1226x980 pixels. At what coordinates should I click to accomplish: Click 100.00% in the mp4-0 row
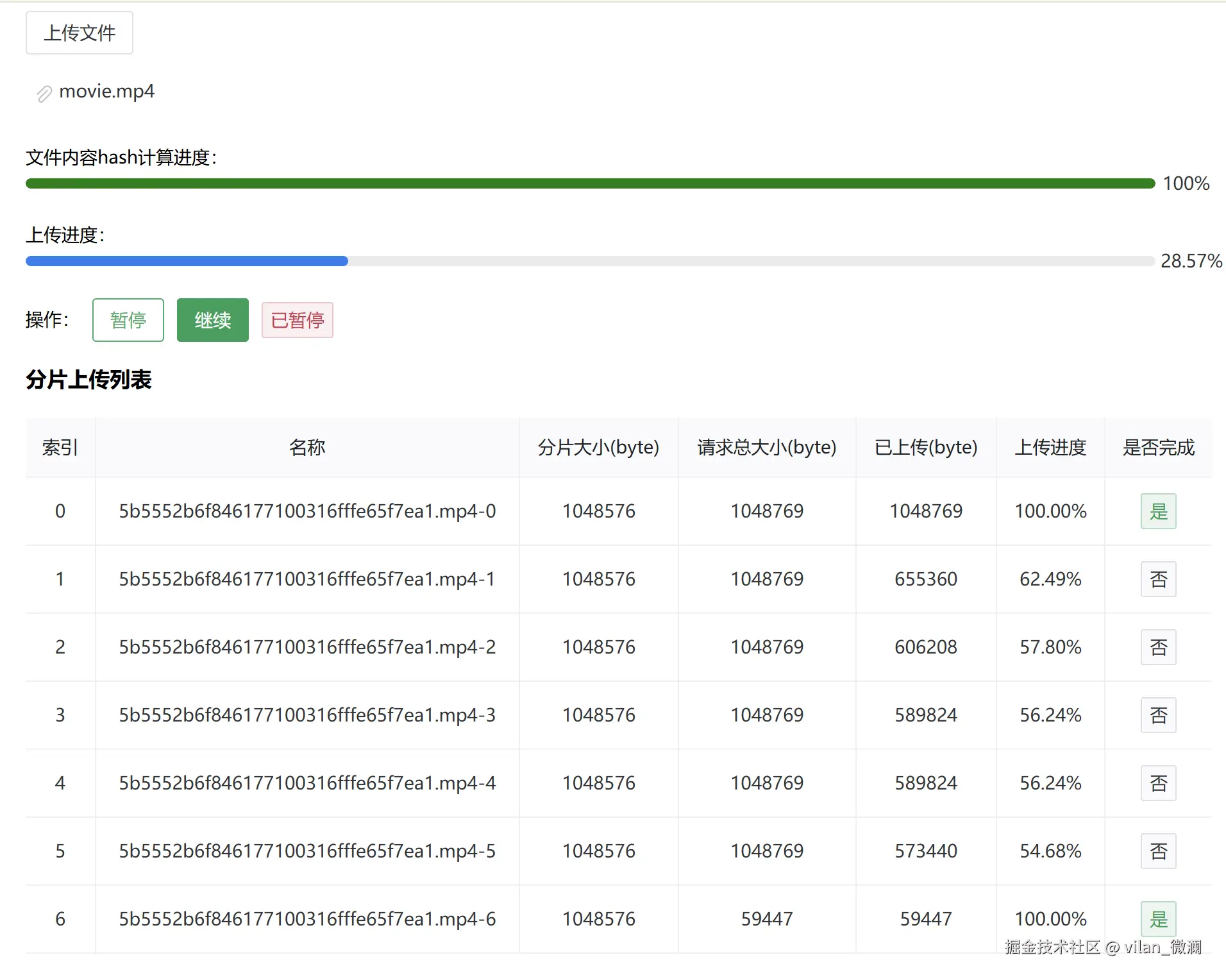click(1050, 511)
